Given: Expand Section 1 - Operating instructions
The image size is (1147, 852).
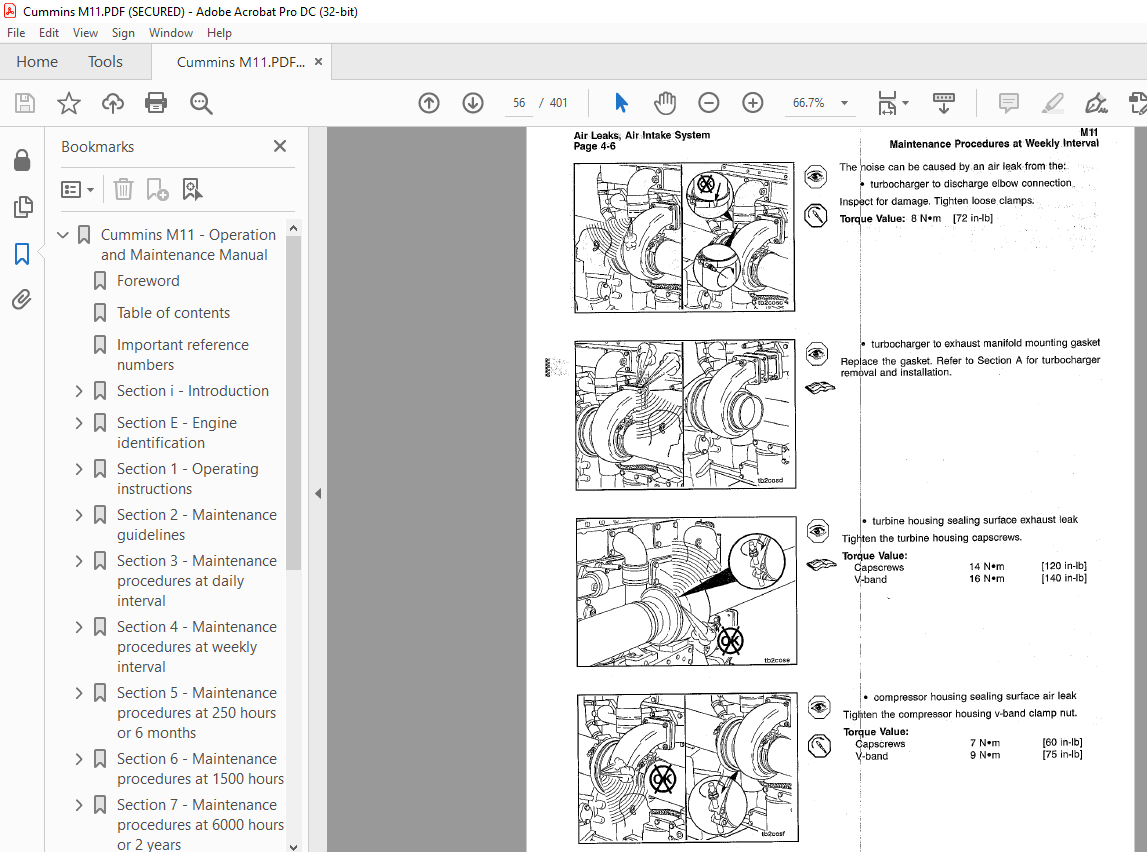Looking at the screenshot, I should click(79, 469).
